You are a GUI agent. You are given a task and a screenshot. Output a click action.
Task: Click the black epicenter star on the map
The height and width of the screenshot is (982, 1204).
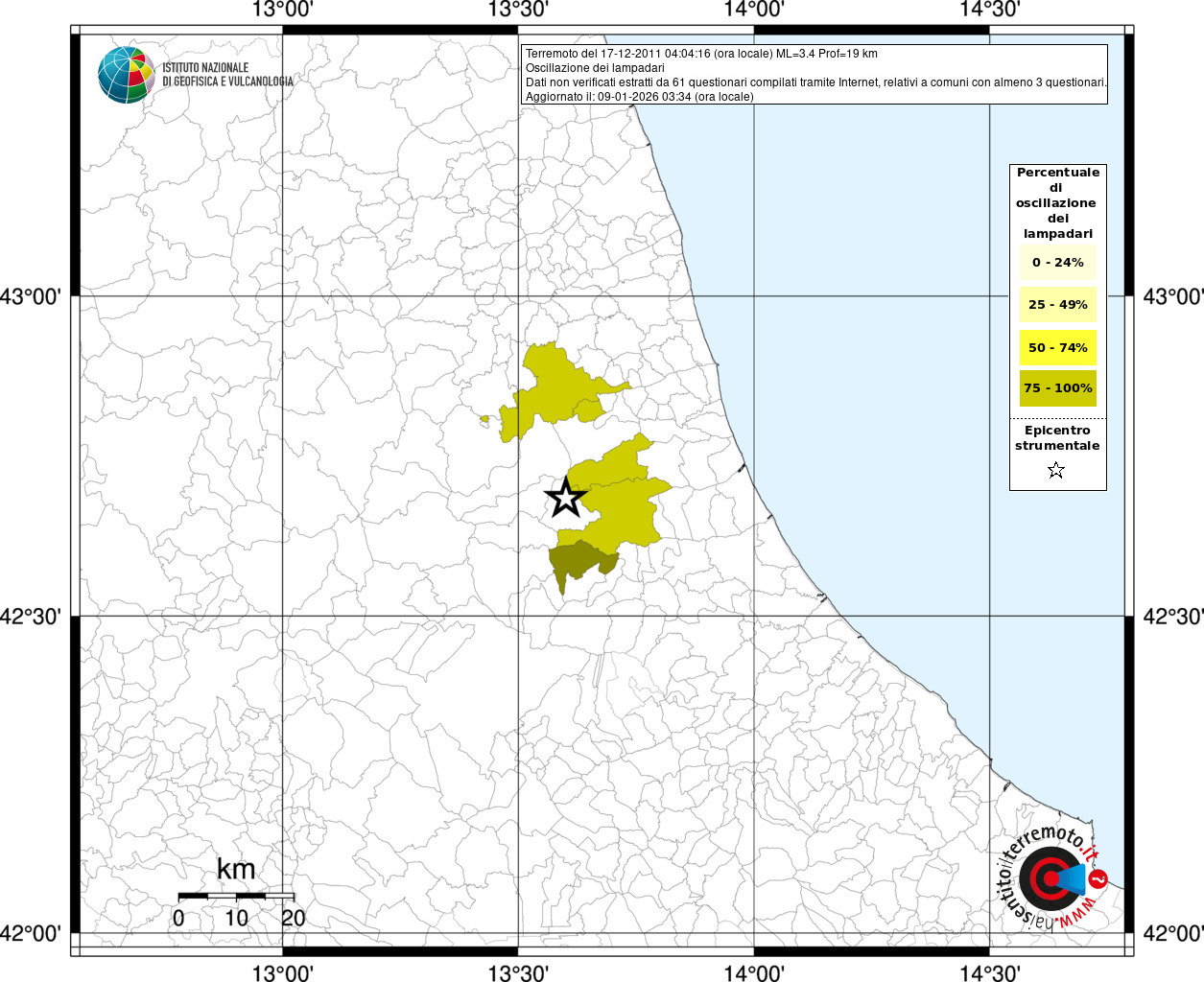[565, 498]
